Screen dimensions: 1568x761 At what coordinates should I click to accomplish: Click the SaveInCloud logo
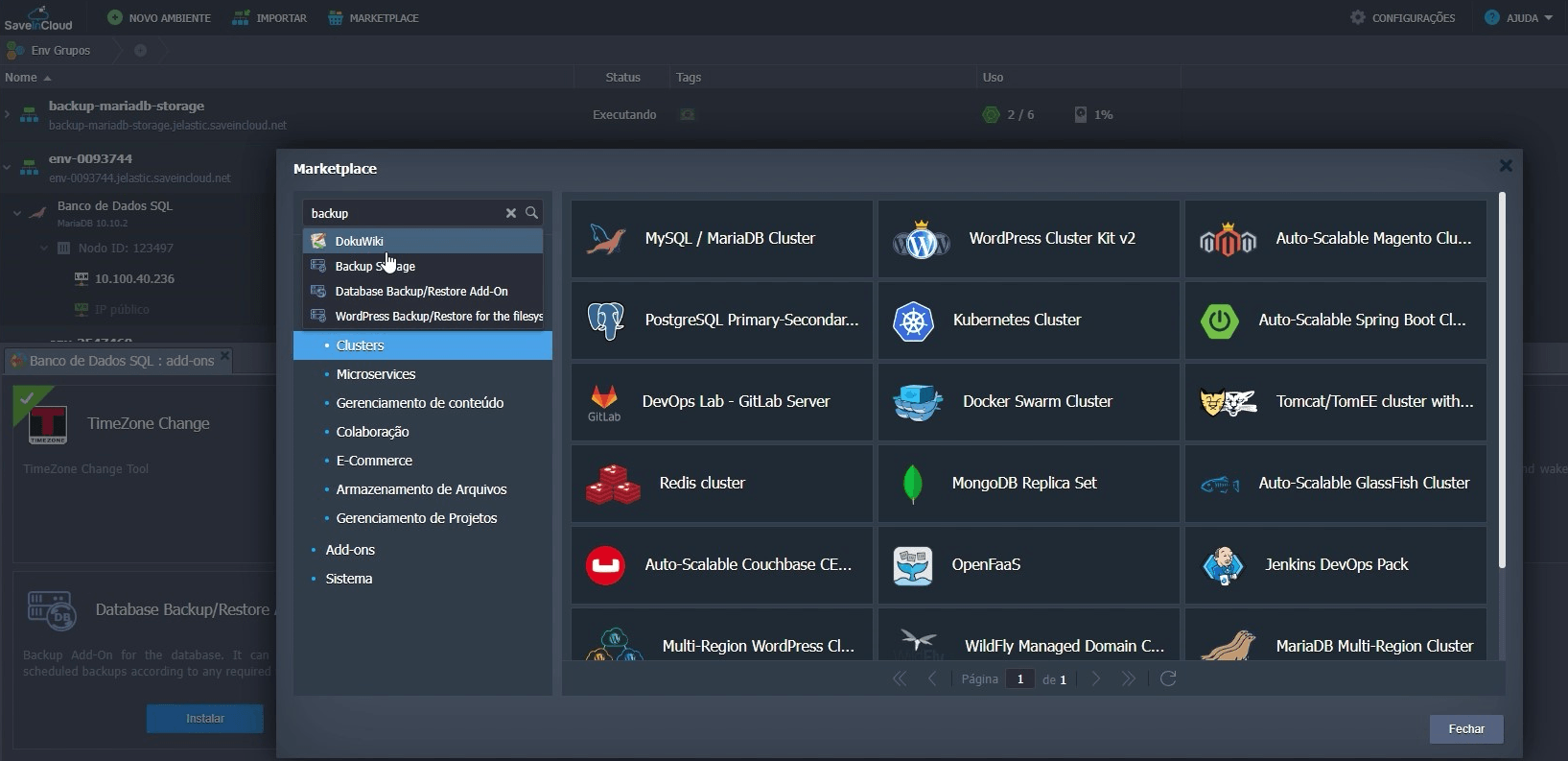(x=38, y=18)
